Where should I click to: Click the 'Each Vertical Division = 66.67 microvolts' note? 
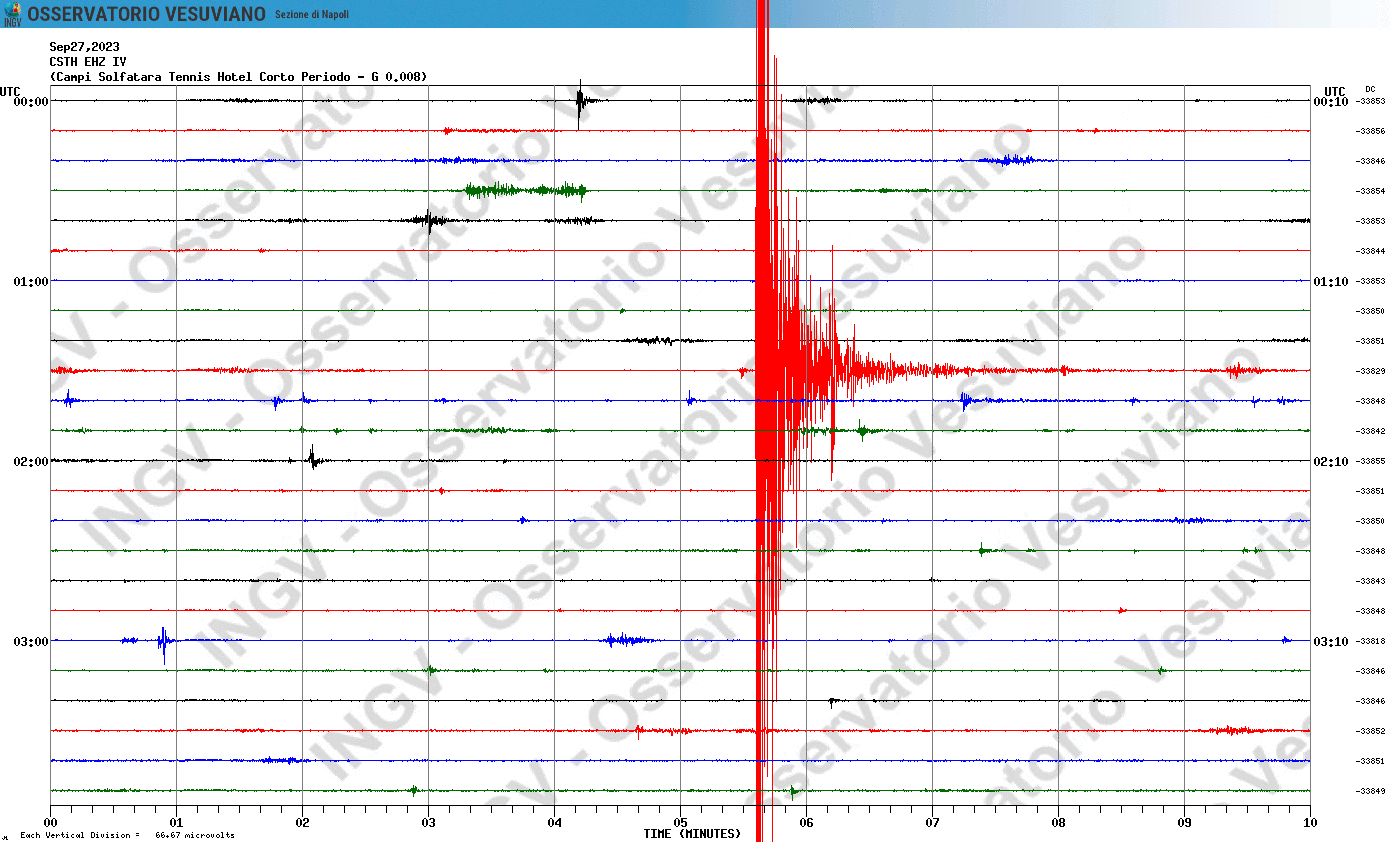click(x=127, y=835)
